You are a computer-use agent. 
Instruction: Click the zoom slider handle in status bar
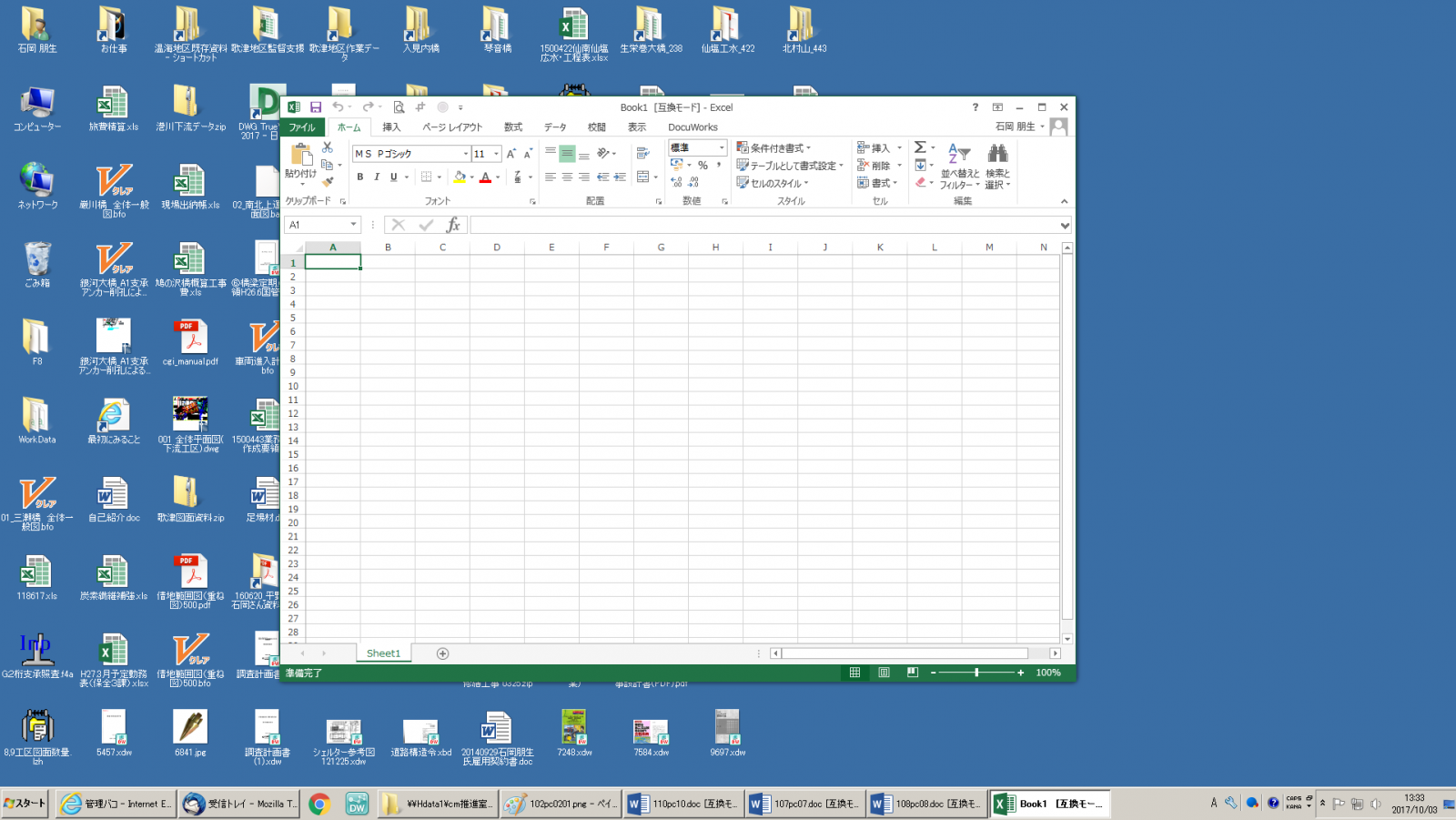[x=976, y=673]
